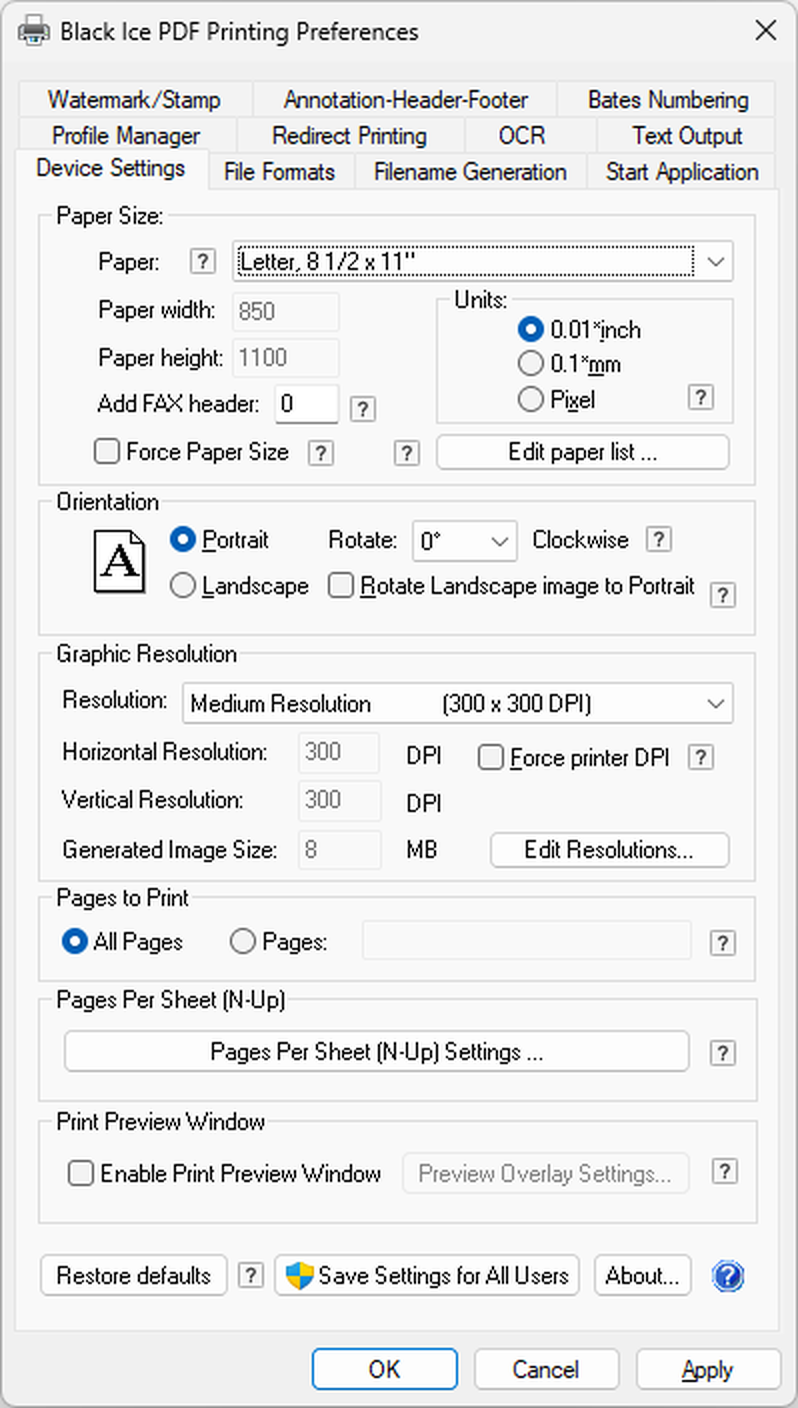This screenshot has height=1408, width=798.
Task: Open the OCR tab
Action: point(530,135)
